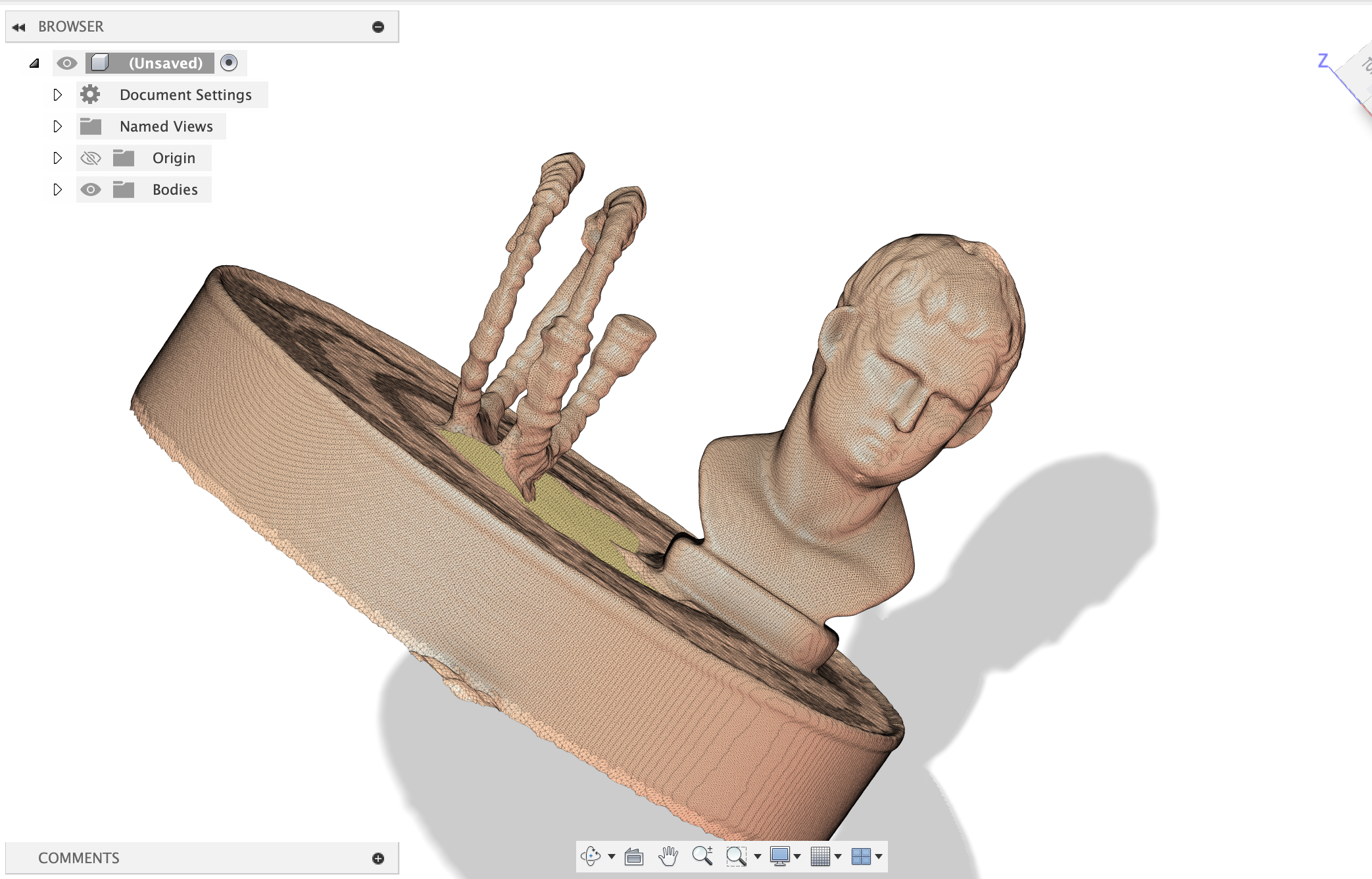Activate the (Unsaved) component radio button
Image resolution: width=1372 pixels, height=879 pixels.
(x=229, y=63)
